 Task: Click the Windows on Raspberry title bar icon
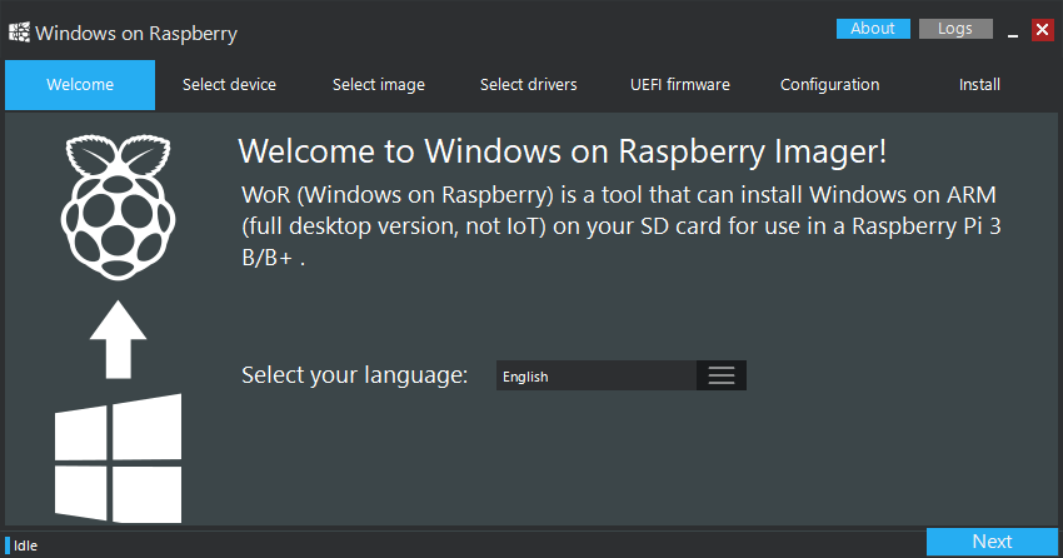[x=19, y=32]
